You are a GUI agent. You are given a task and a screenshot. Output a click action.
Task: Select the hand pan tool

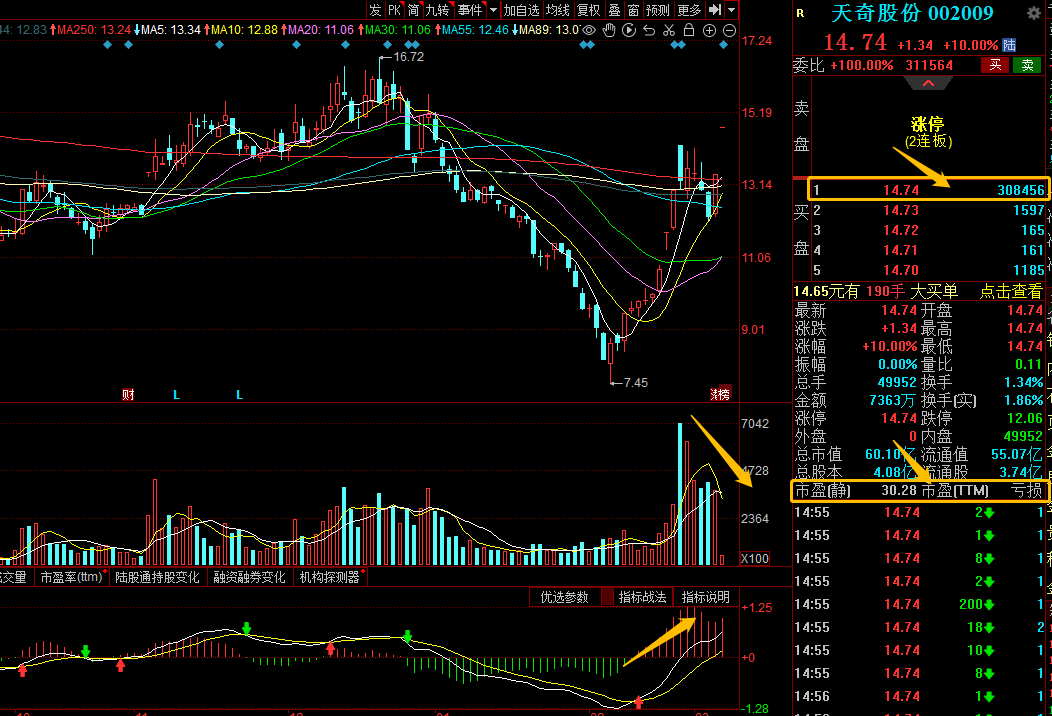(x=609, y=30)
